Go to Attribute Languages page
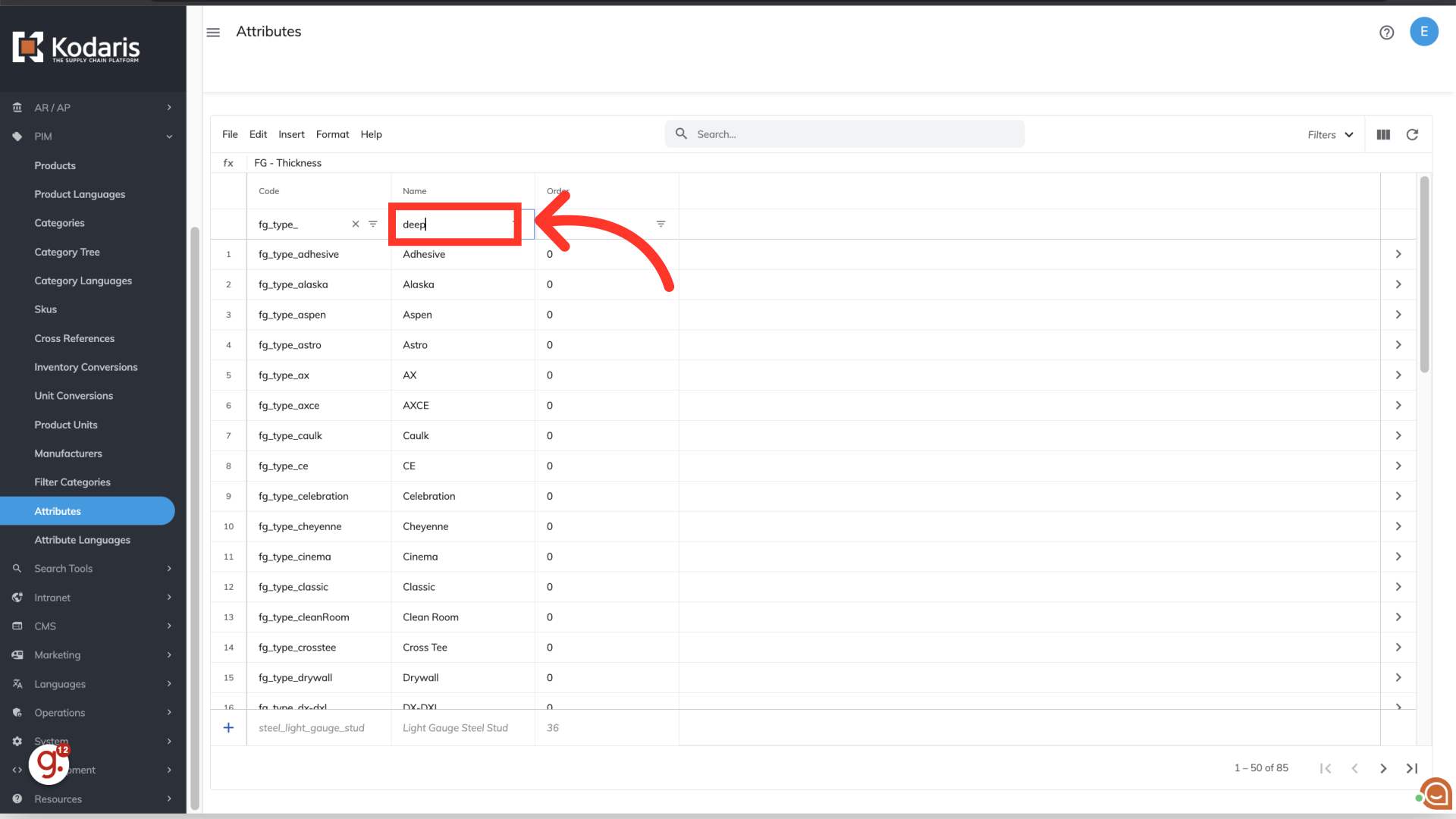The height and width of the screenshot is (819, 1456). point(82,540)
